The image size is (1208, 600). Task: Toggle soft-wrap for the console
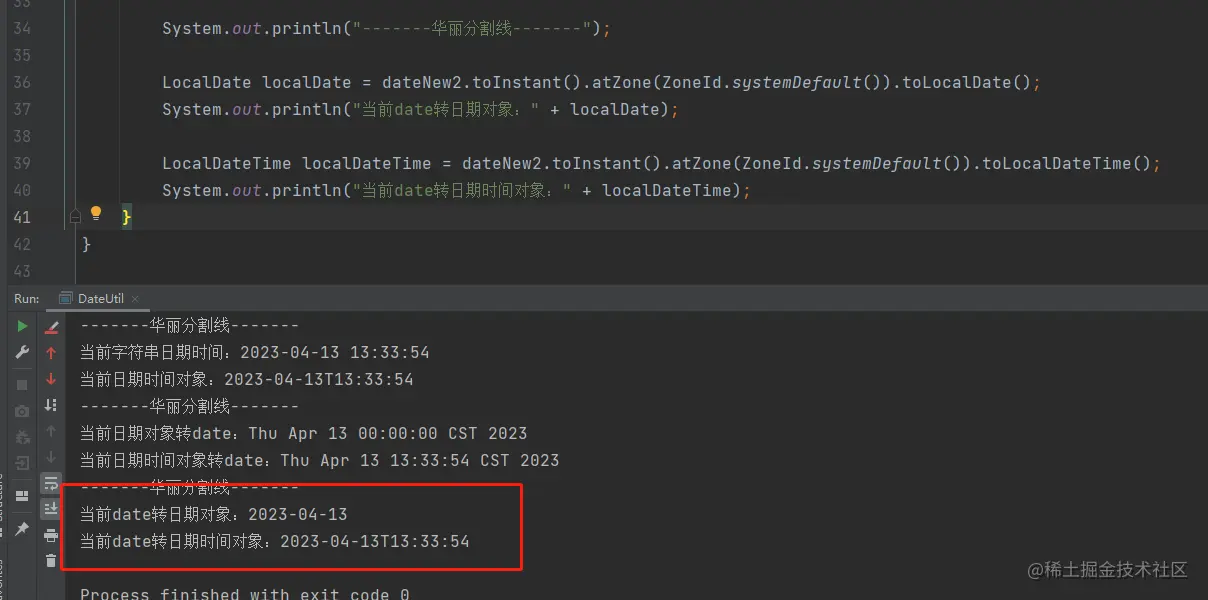(51, 483)
